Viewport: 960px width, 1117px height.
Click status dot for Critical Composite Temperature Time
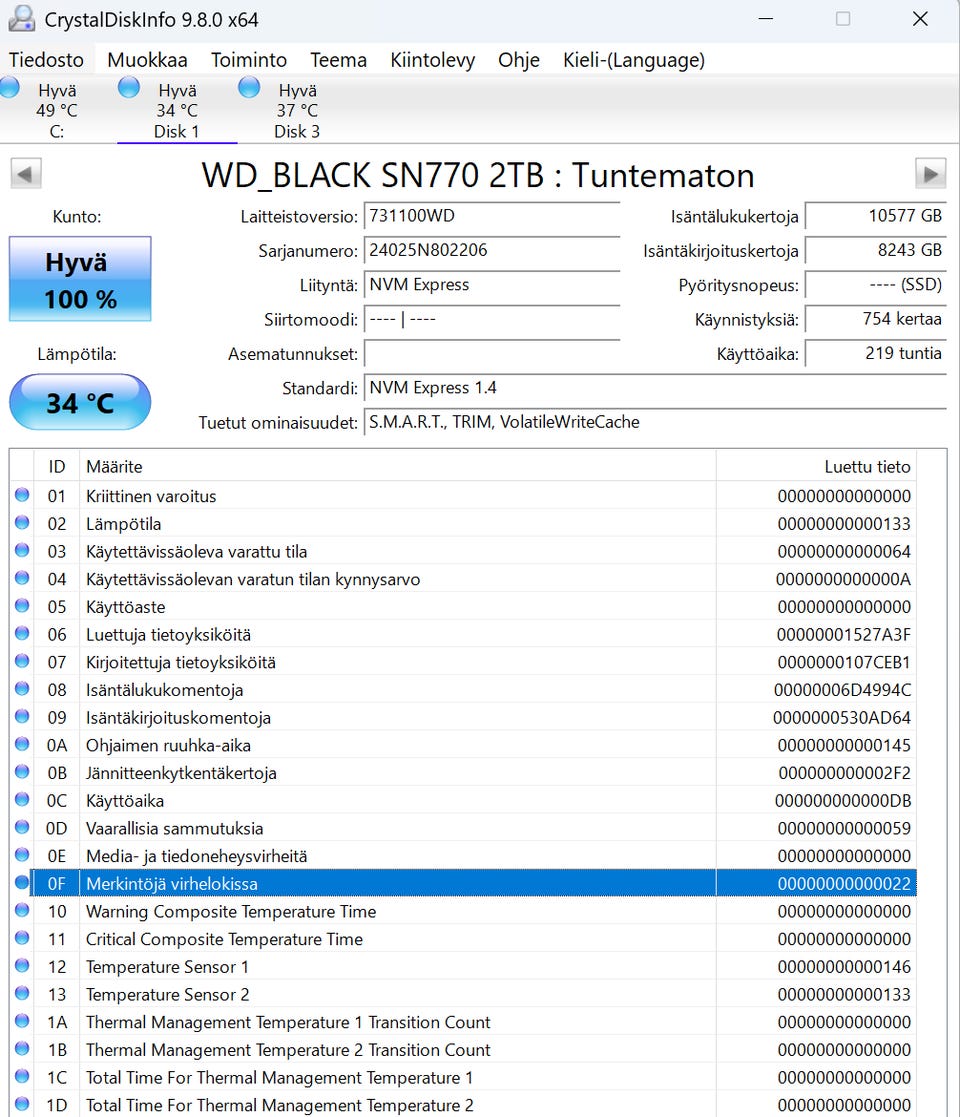pos(22,938)
